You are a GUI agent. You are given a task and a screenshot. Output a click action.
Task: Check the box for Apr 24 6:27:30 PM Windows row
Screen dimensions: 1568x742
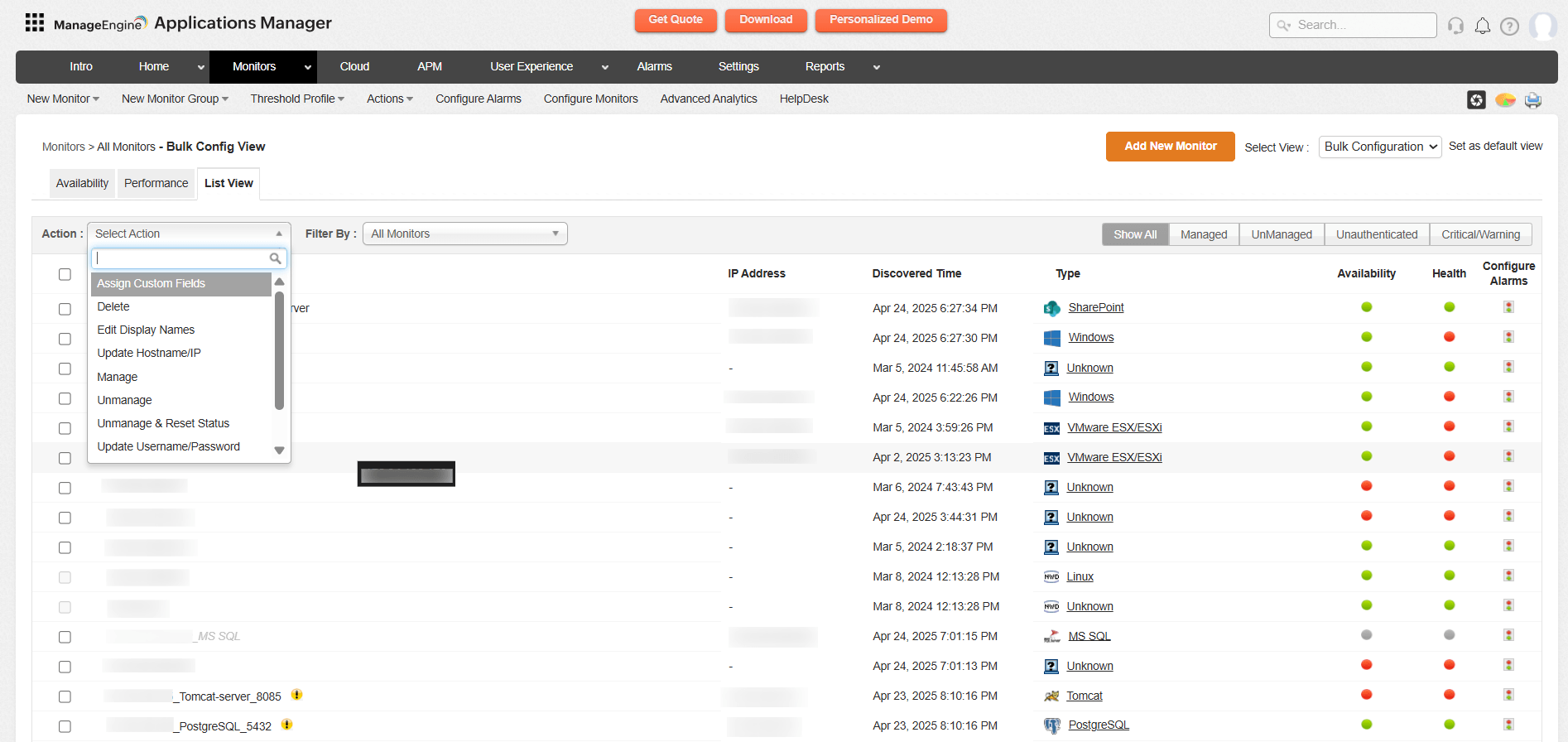pos(65,339)
